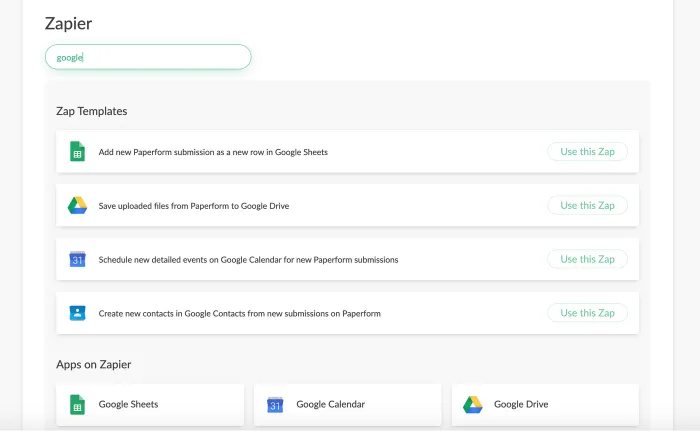Select the Google Drive app card label

click(521, 405)
